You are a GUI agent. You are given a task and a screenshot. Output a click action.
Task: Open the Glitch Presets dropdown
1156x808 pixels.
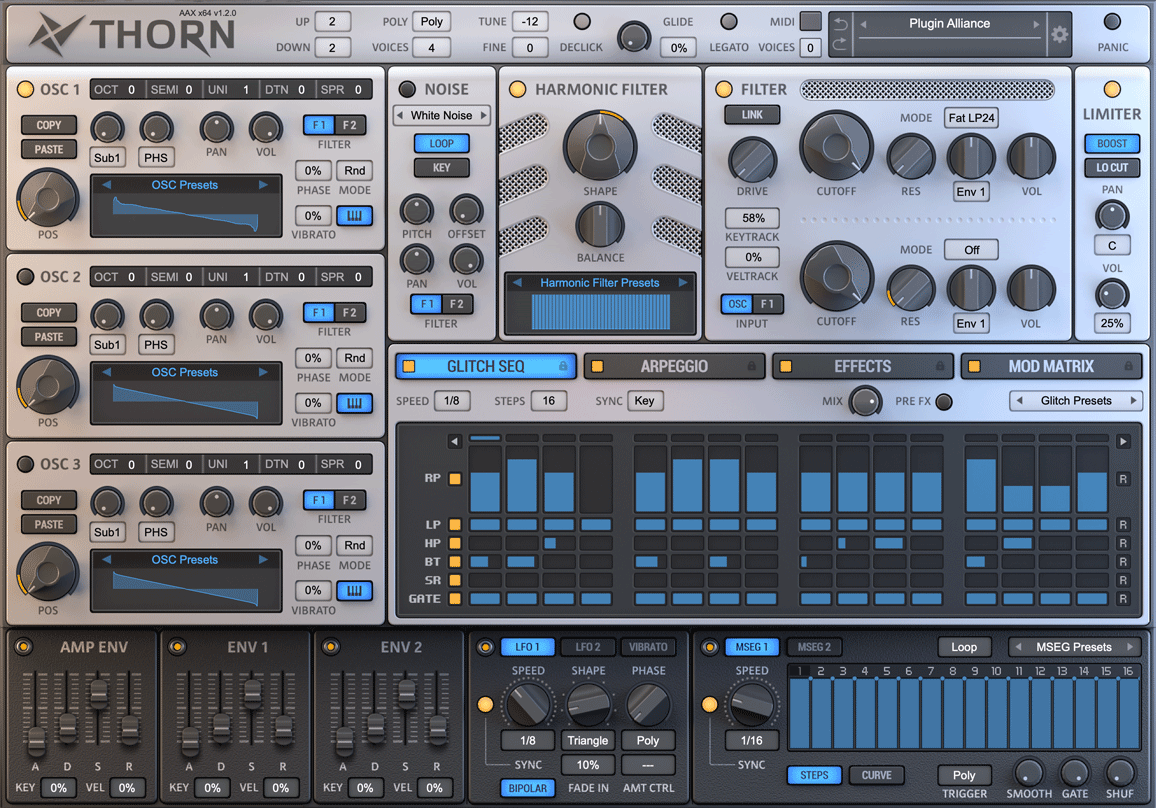(x=1076, y=400)
